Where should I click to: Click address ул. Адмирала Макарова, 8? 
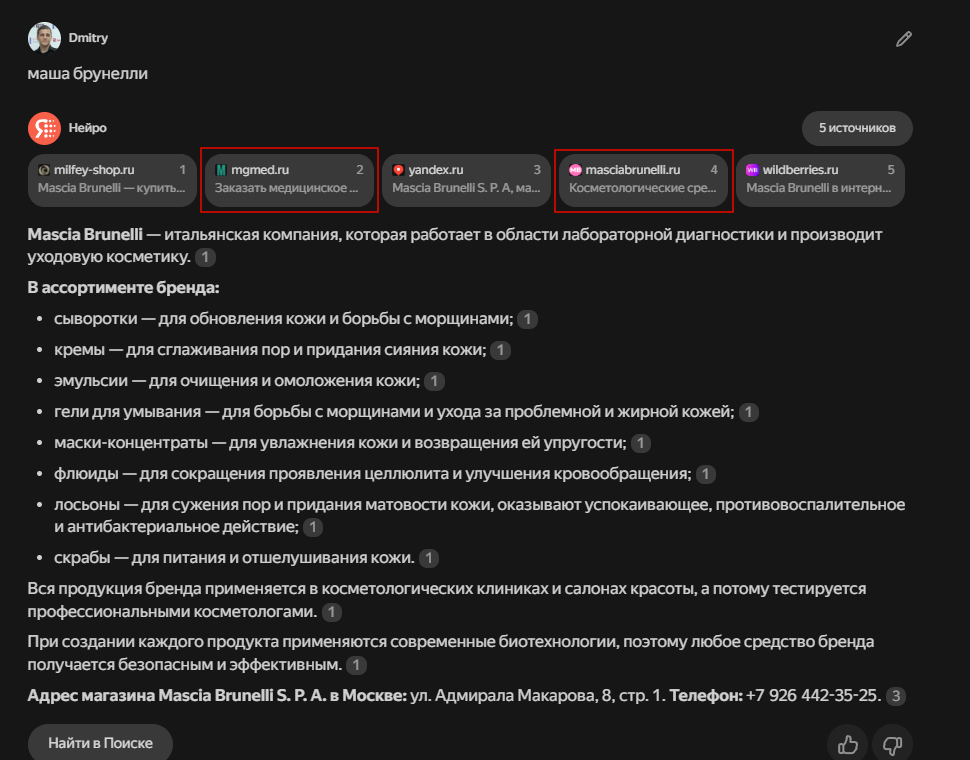[511, 696]
